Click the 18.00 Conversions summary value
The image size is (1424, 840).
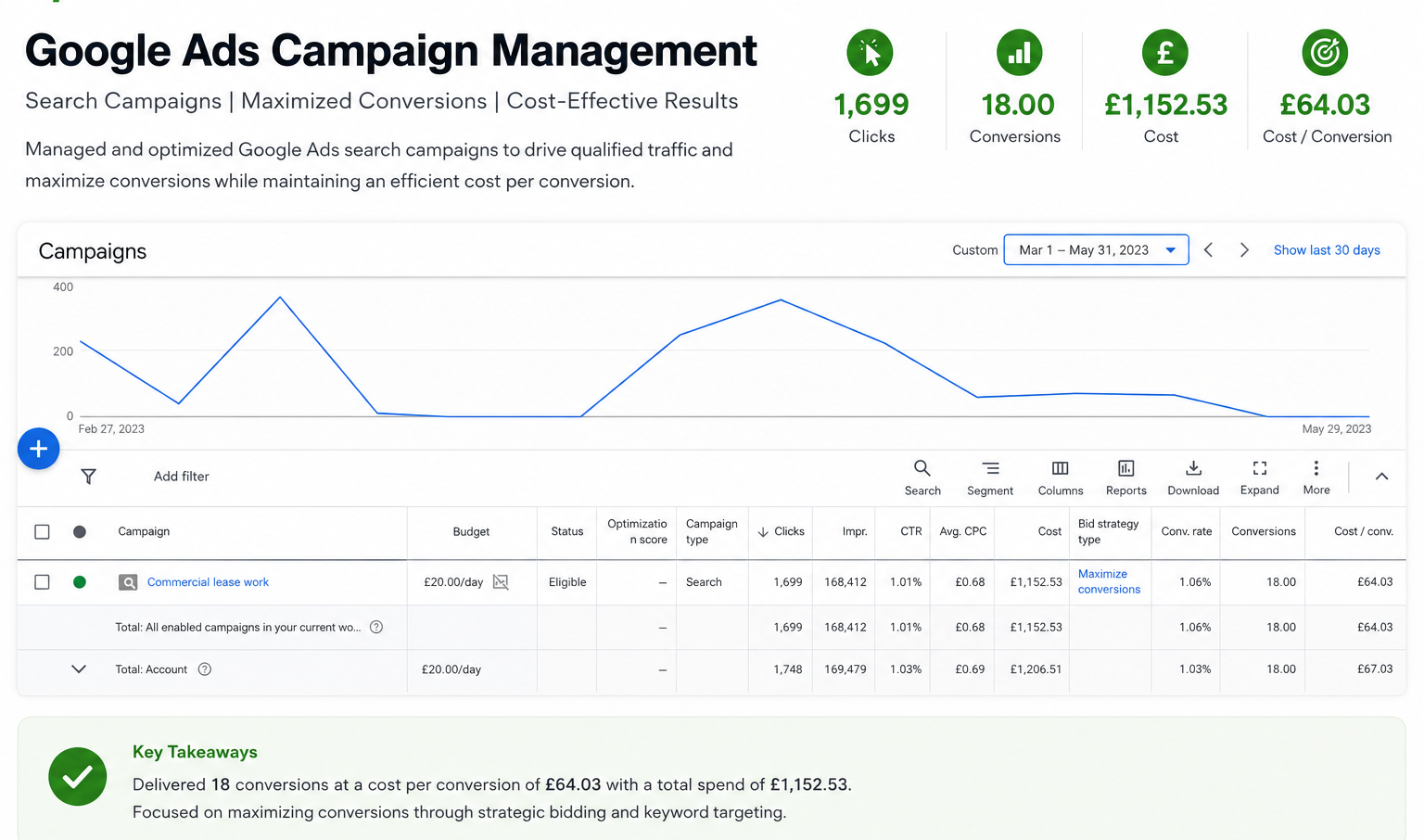click(1018, 105)
